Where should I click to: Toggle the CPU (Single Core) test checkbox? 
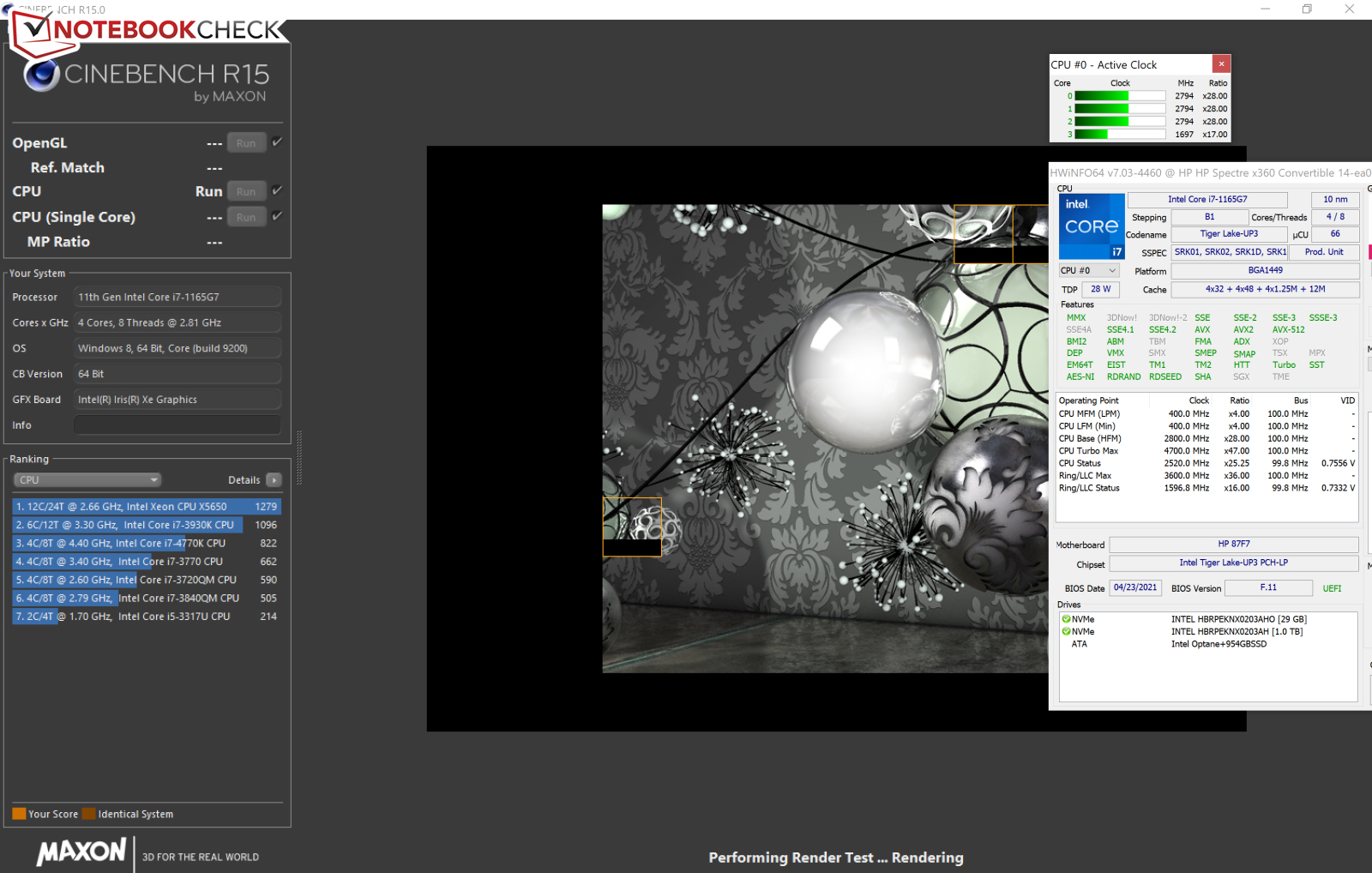pos(277,216)
